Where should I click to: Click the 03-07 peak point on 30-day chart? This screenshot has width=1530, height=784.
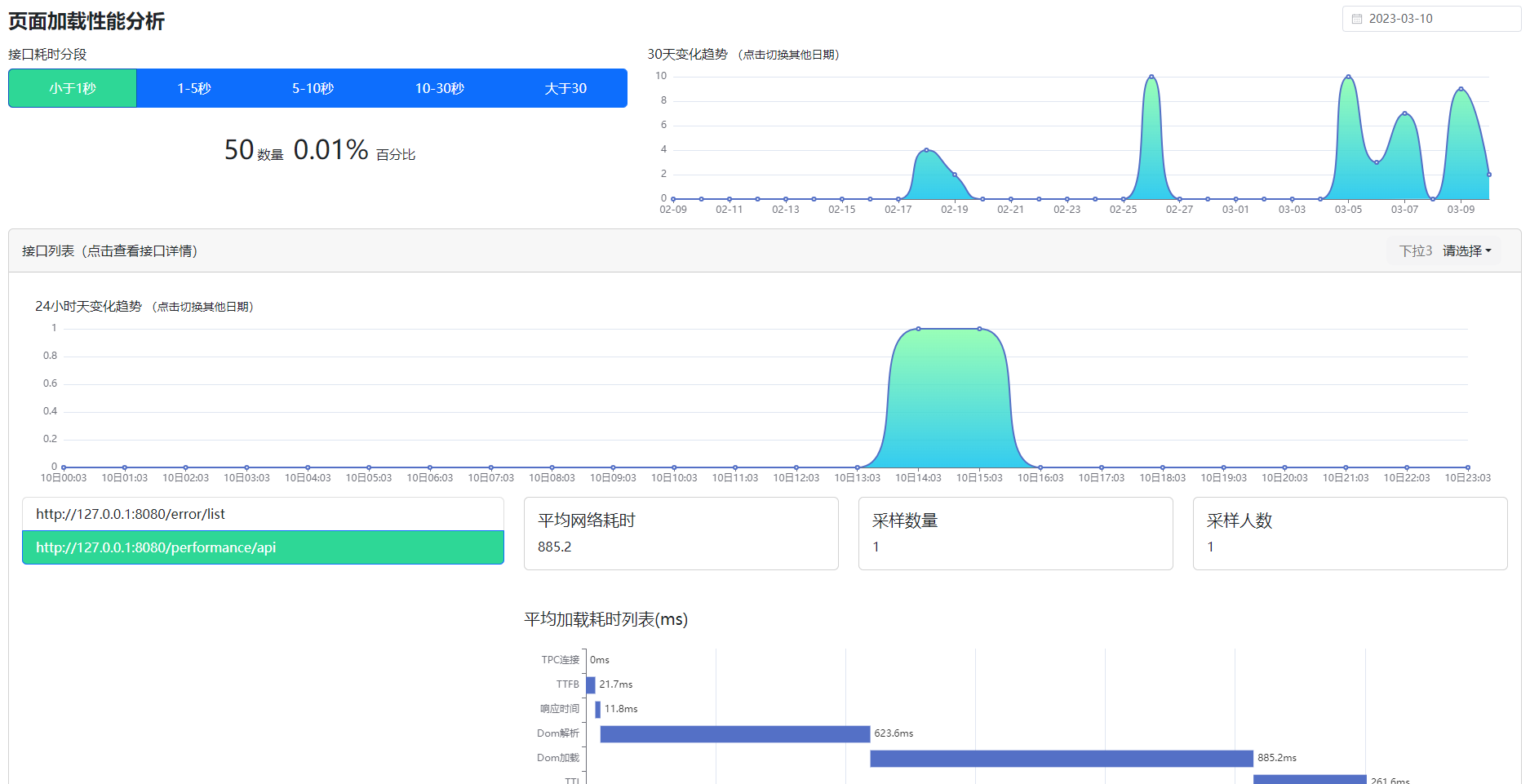click(1404, 113)
